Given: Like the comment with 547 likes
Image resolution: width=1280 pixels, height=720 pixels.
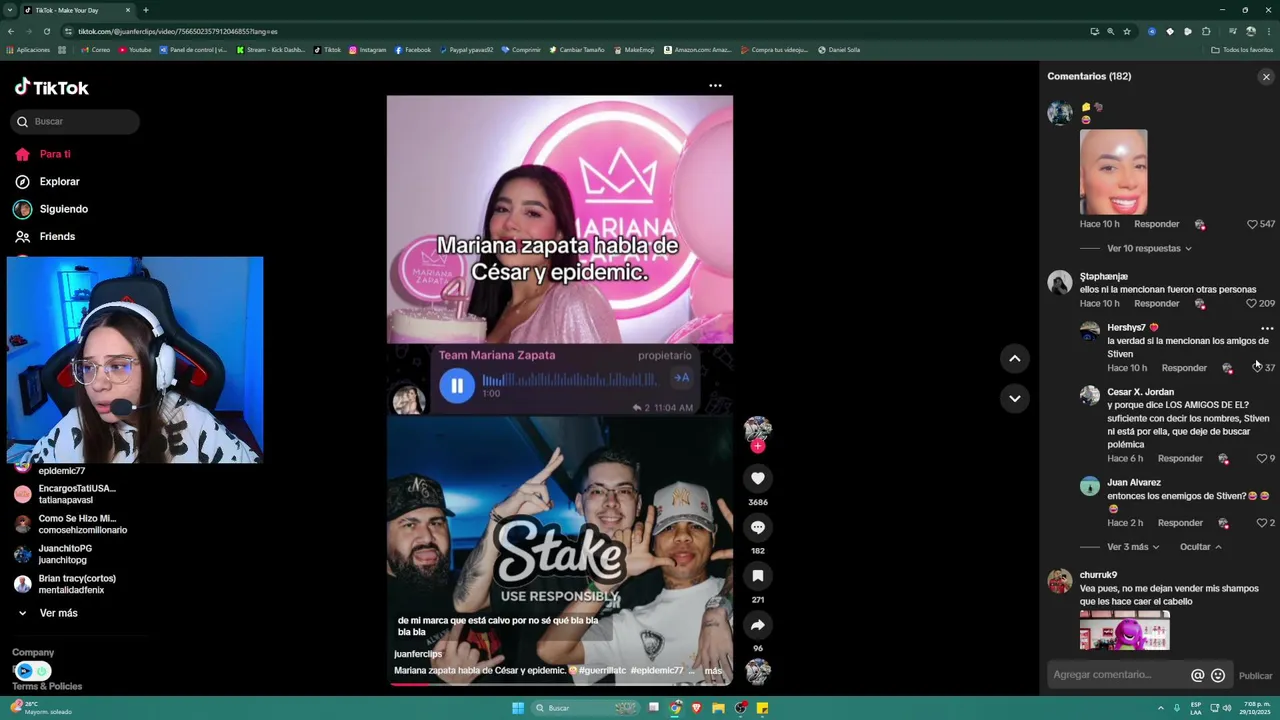Looking at the screenshot, I should coord(1252,224).
